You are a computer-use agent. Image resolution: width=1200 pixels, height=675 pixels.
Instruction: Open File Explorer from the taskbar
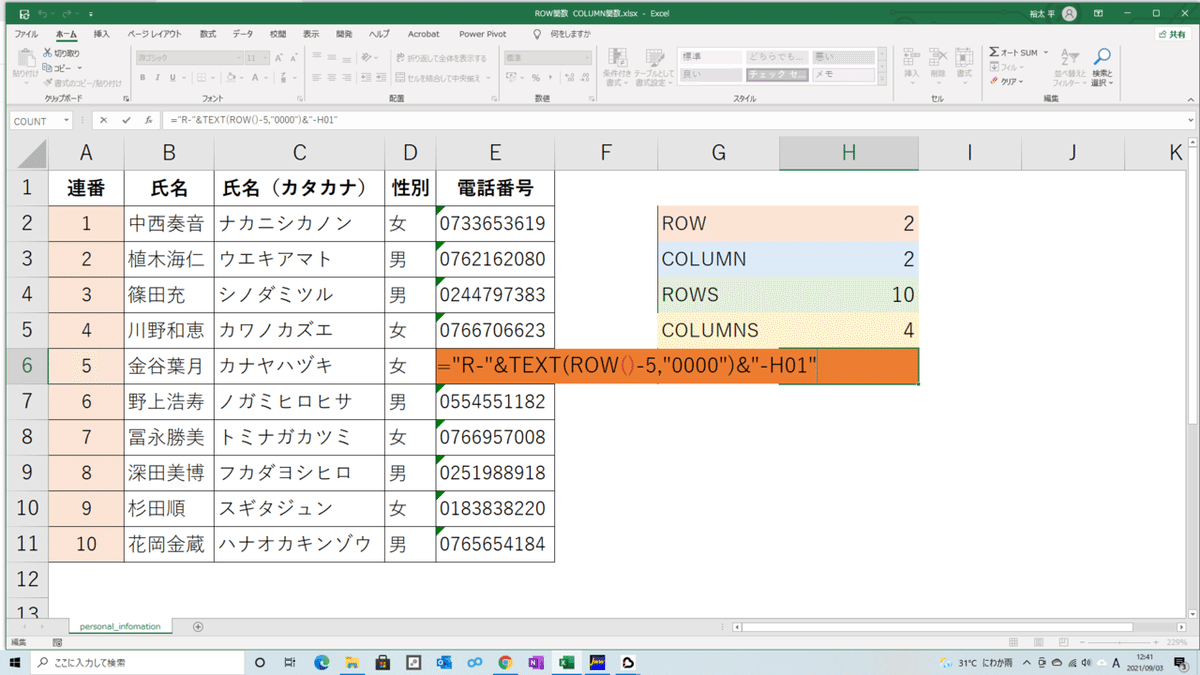pos(352,662)
